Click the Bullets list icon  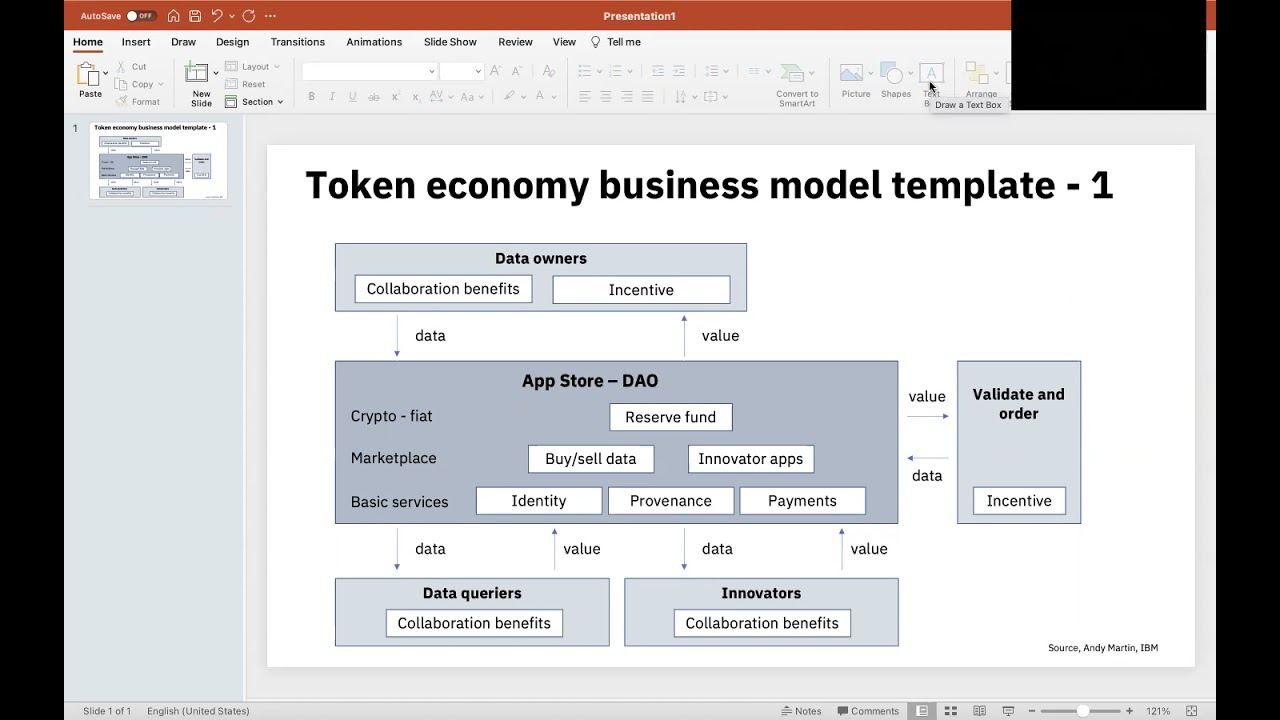(x=584, y=71)
